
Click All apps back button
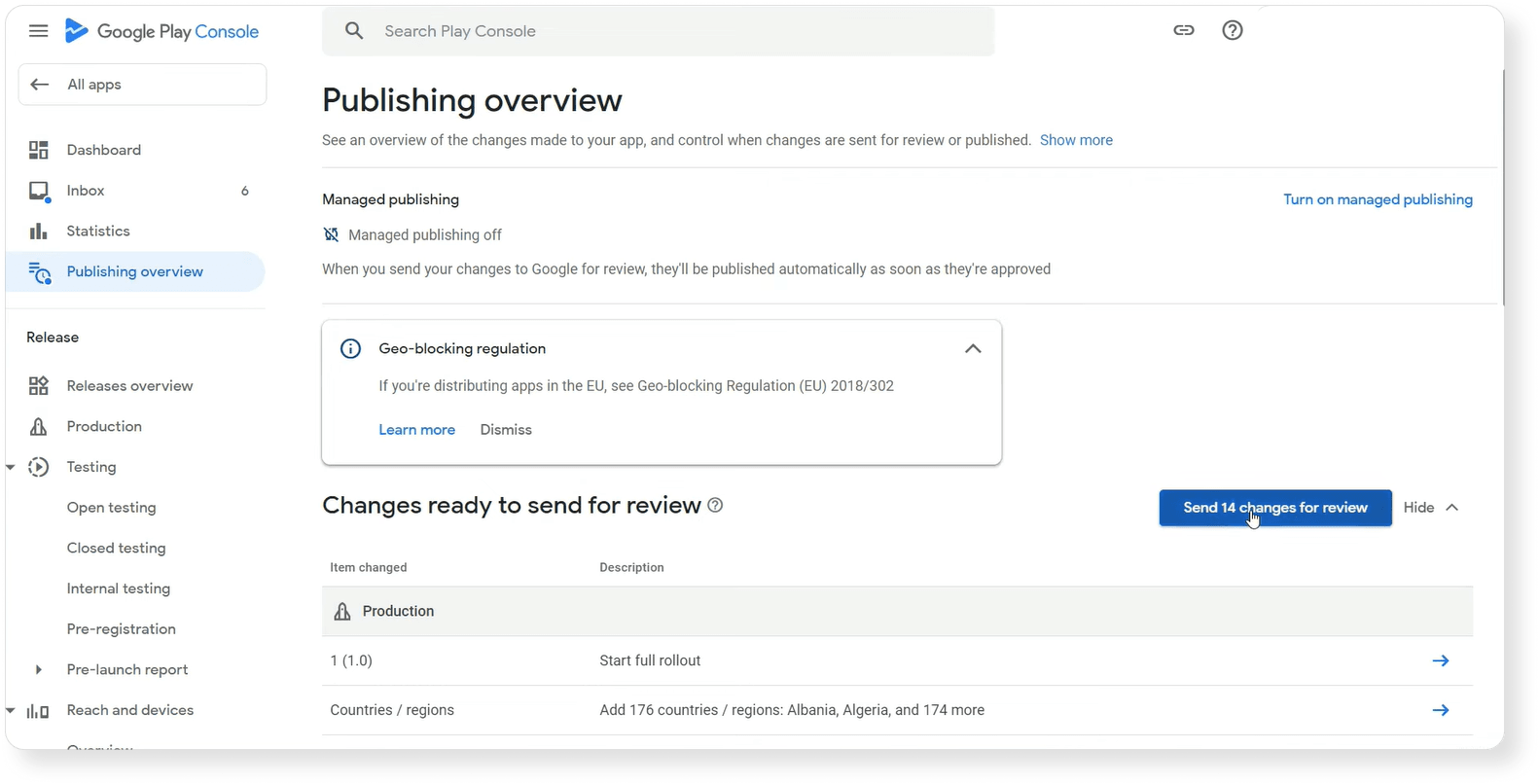(142, 85)
